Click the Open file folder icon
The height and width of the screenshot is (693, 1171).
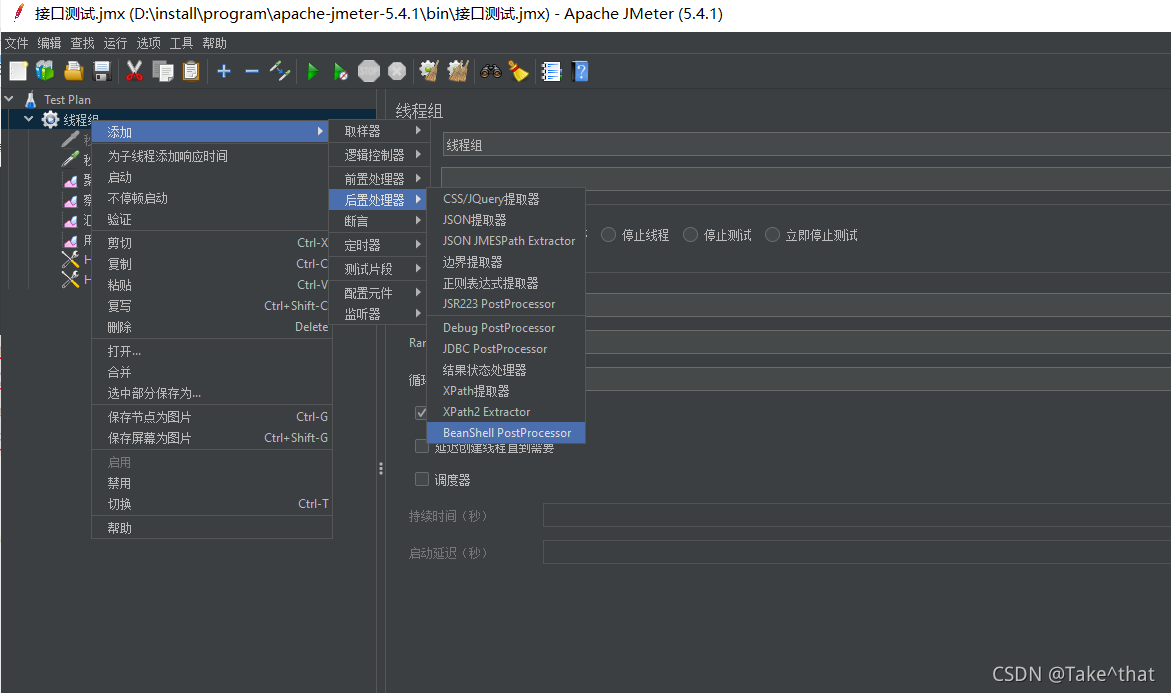pyautogui.click(x=73, y=72)
